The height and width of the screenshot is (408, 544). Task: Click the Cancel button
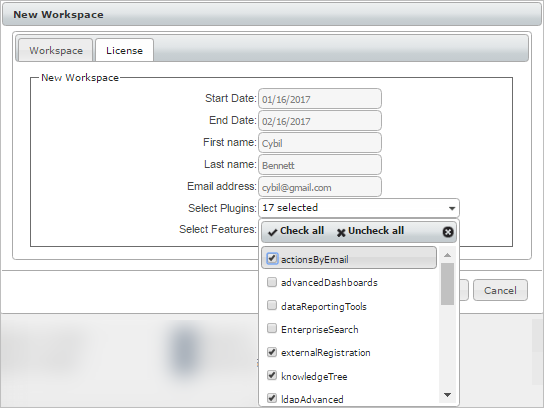click(500, 290)
